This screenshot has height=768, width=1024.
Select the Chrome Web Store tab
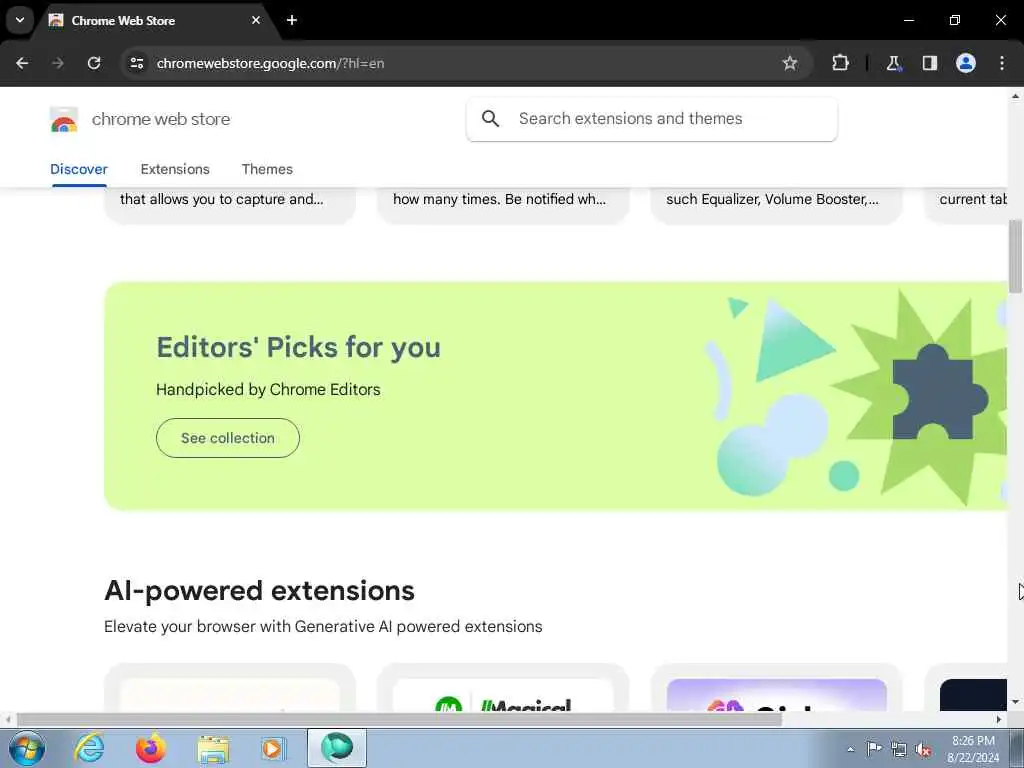[x=155, y=21]
